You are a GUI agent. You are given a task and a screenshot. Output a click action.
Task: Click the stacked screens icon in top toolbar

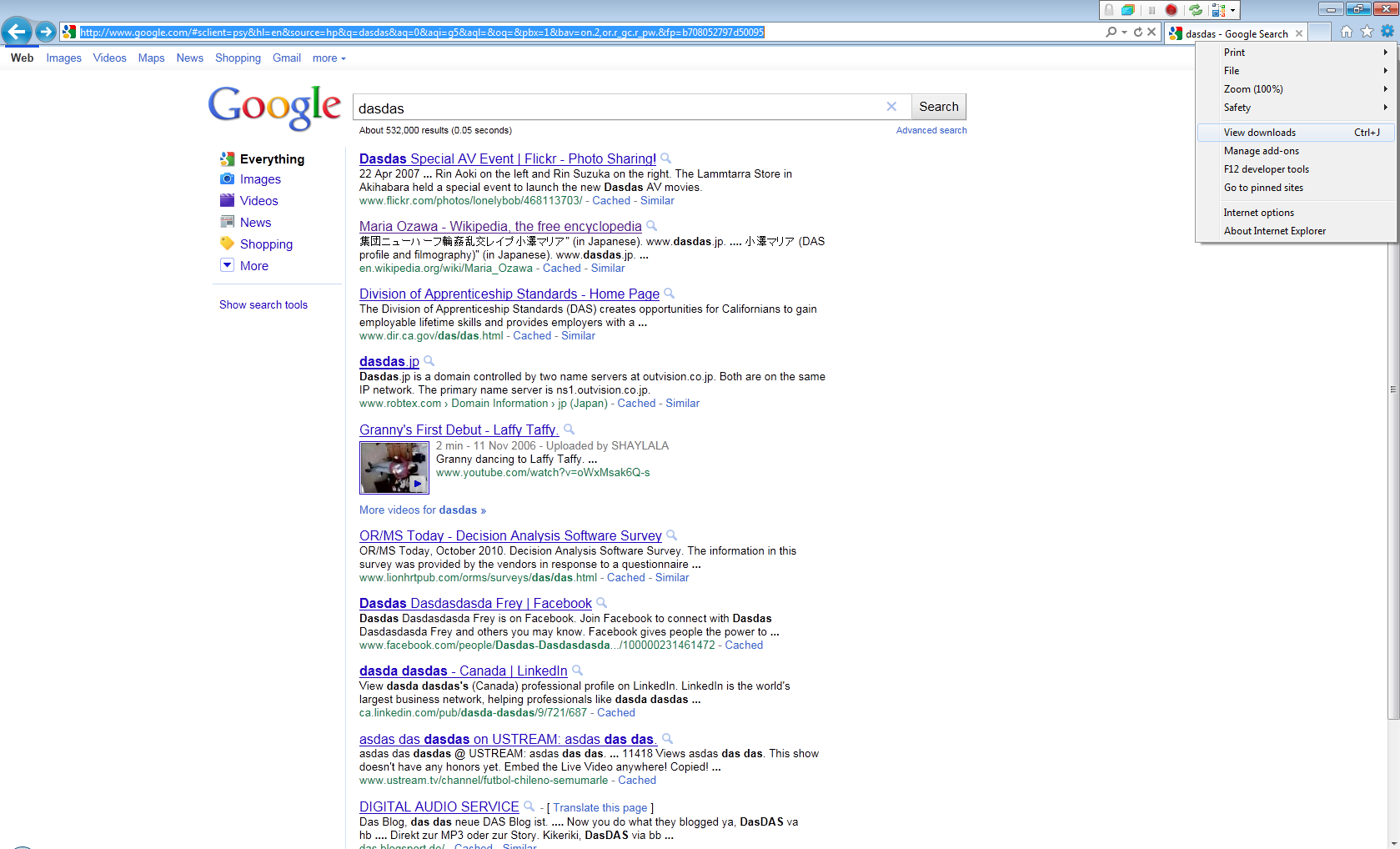point(1128,10)
